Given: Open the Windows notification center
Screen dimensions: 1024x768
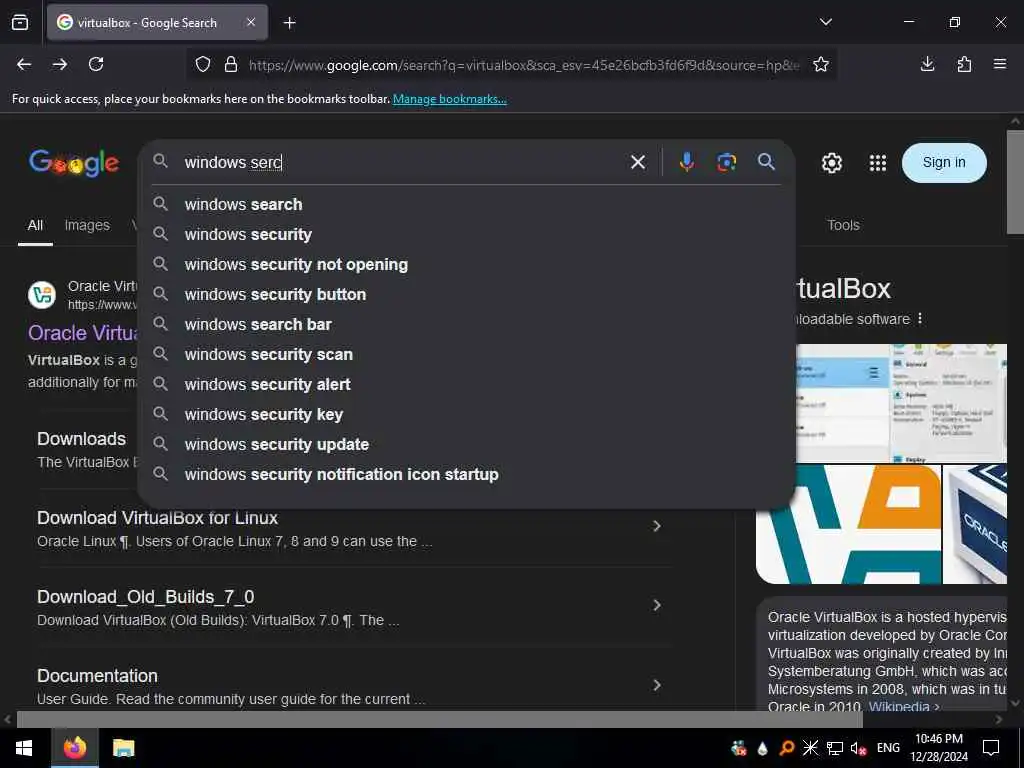Looking at the screenshot, I should [991, 748].
